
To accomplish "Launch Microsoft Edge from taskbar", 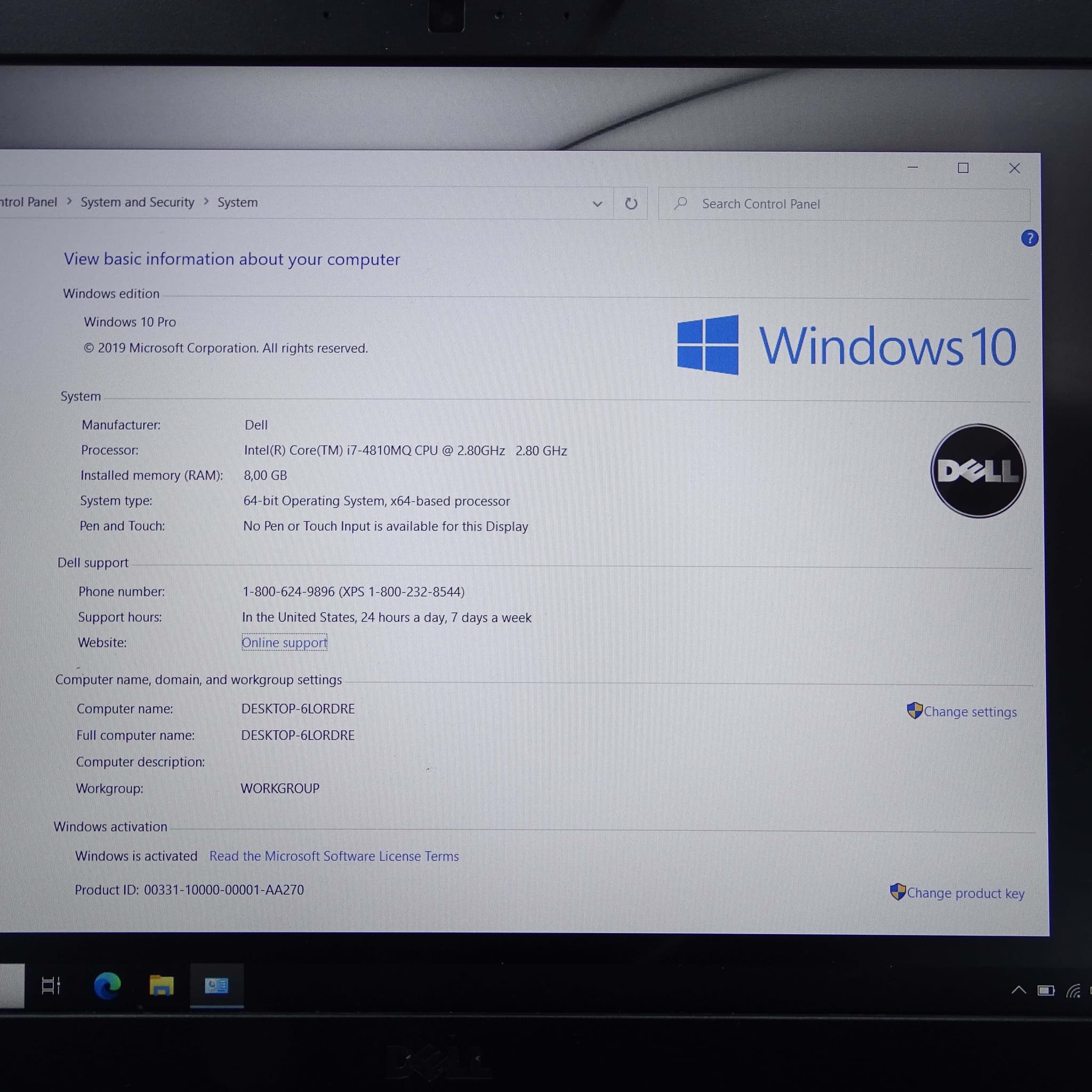I will (107, 986).
